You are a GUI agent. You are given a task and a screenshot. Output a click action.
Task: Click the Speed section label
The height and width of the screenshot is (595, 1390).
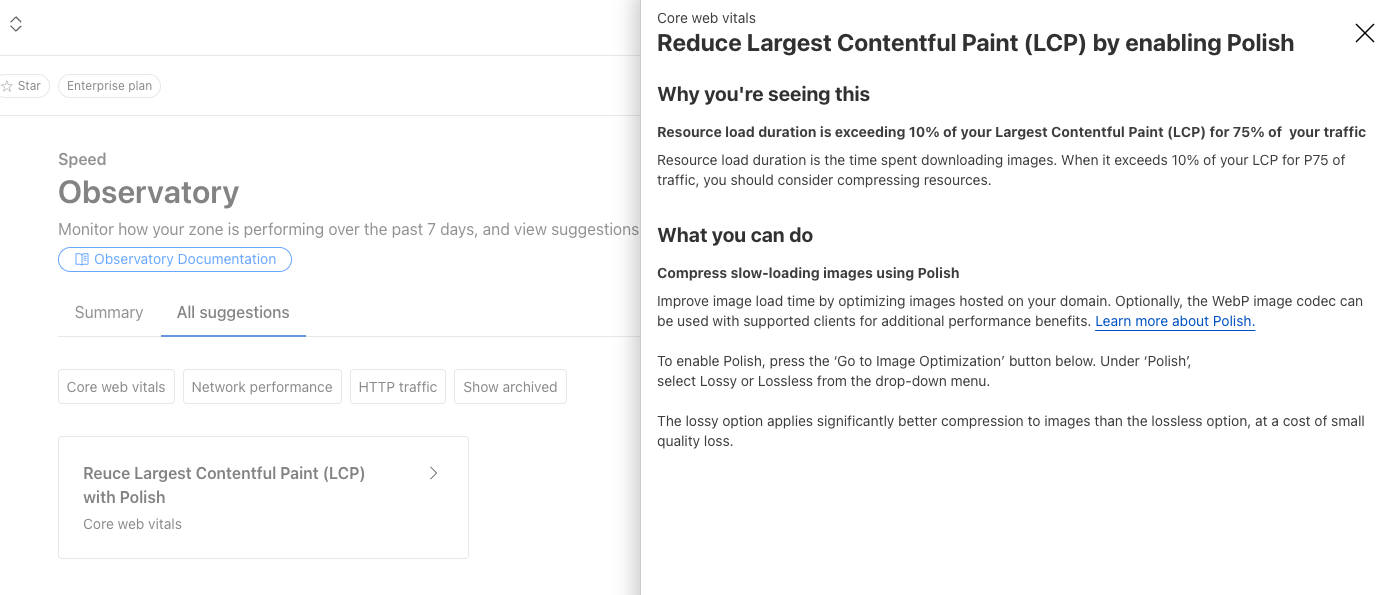82,159
